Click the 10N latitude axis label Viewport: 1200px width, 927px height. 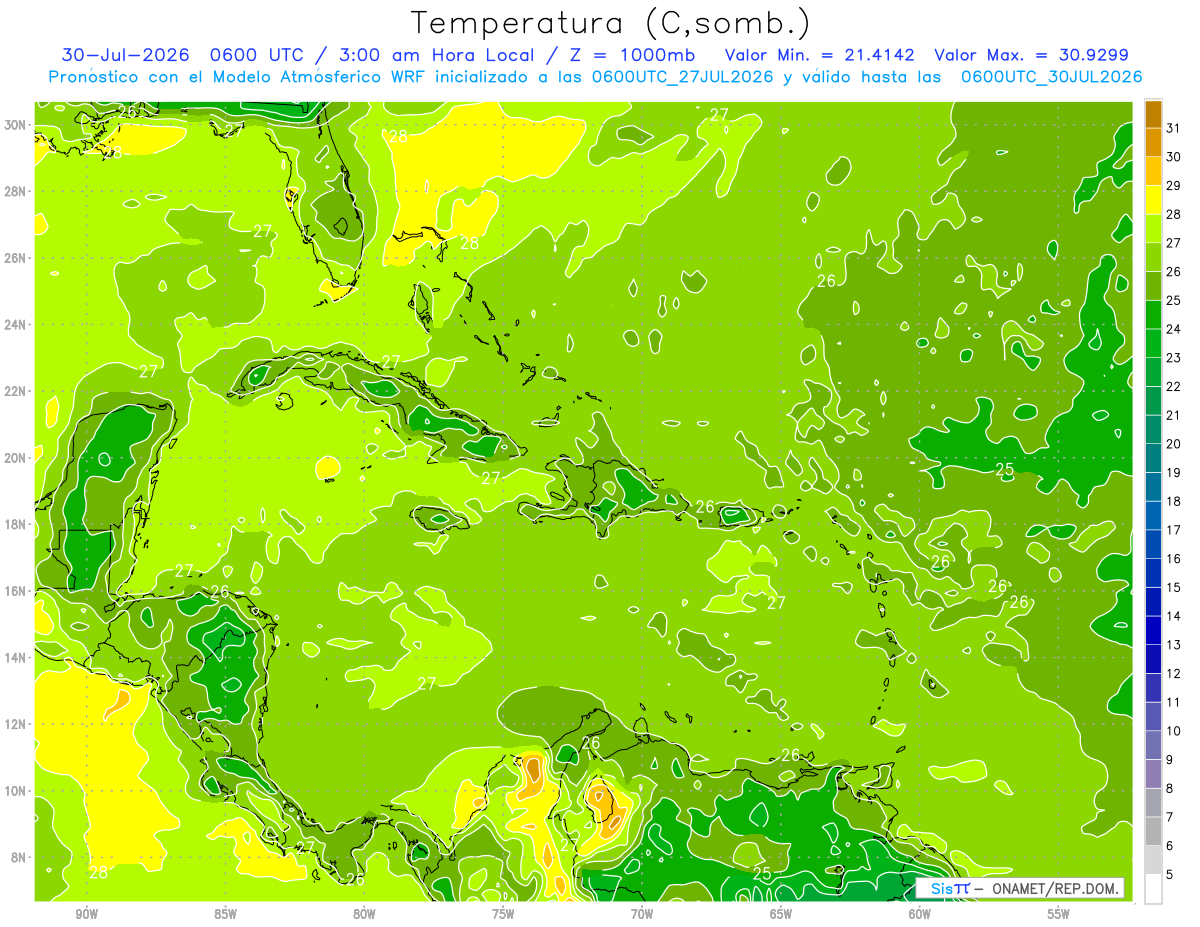pos(17,790)
